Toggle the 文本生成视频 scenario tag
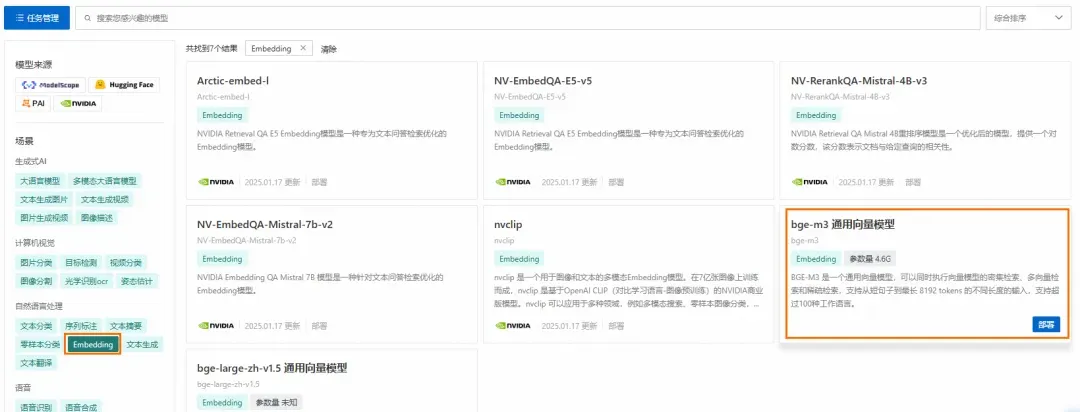The width and height of the screenshot is (1080, 412). click(x=105, y=199)
